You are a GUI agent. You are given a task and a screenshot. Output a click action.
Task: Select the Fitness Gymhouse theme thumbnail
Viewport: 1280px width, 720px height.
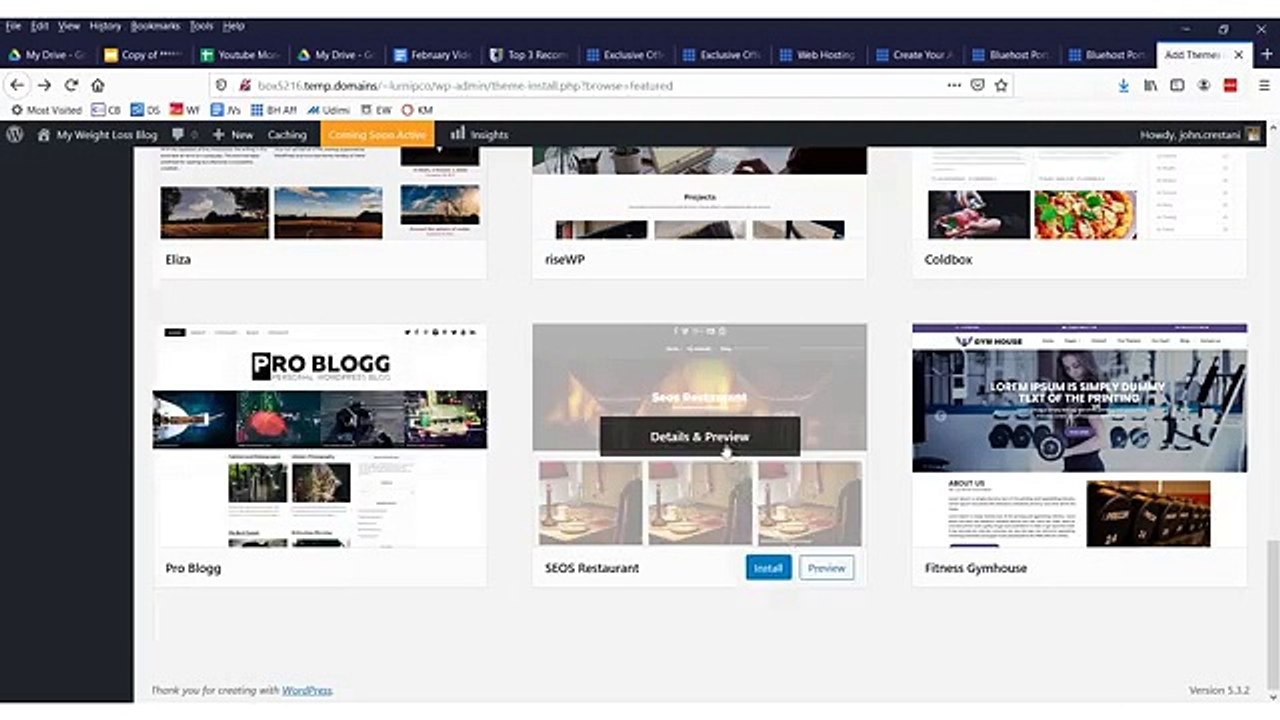click(1079, 436)
